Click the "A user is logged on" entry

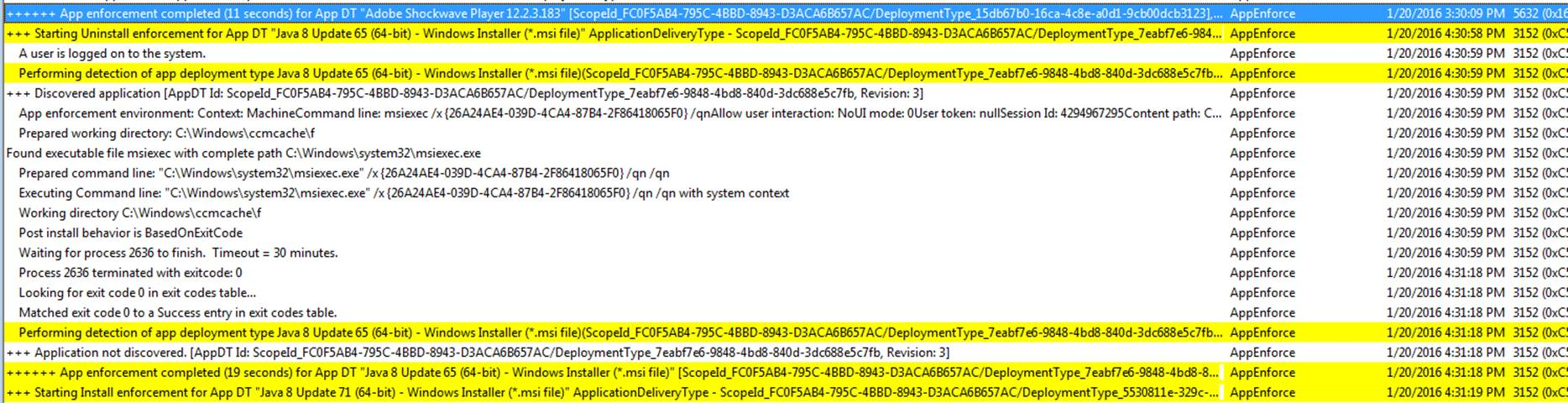(784, 54)
